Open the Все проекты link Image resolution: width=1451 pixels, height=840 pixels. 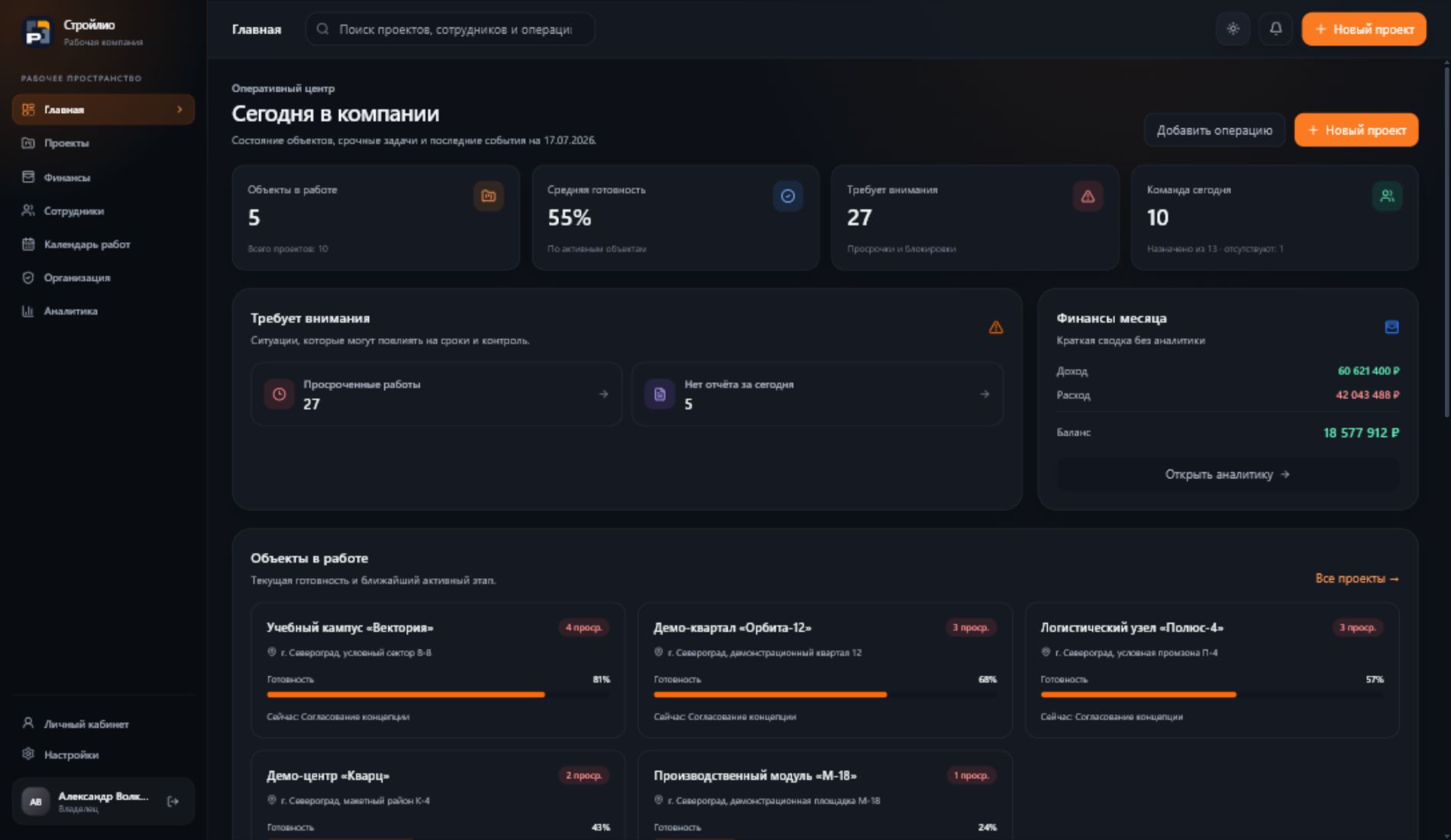pos(1357,579)
